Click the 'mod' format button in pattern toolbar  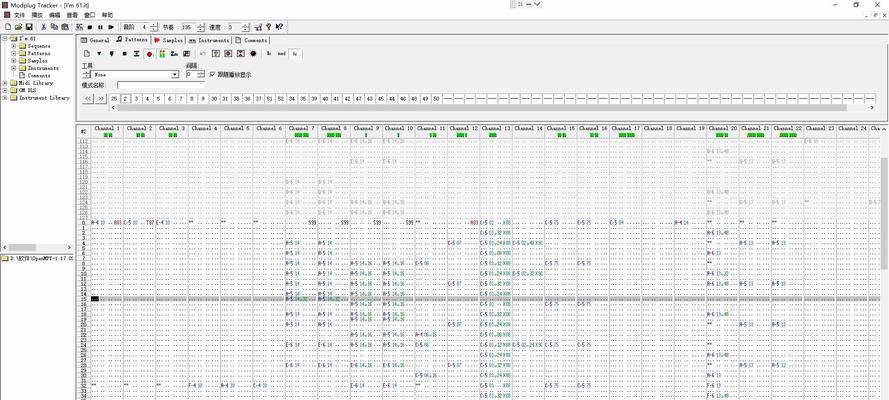tap(281, 54)
